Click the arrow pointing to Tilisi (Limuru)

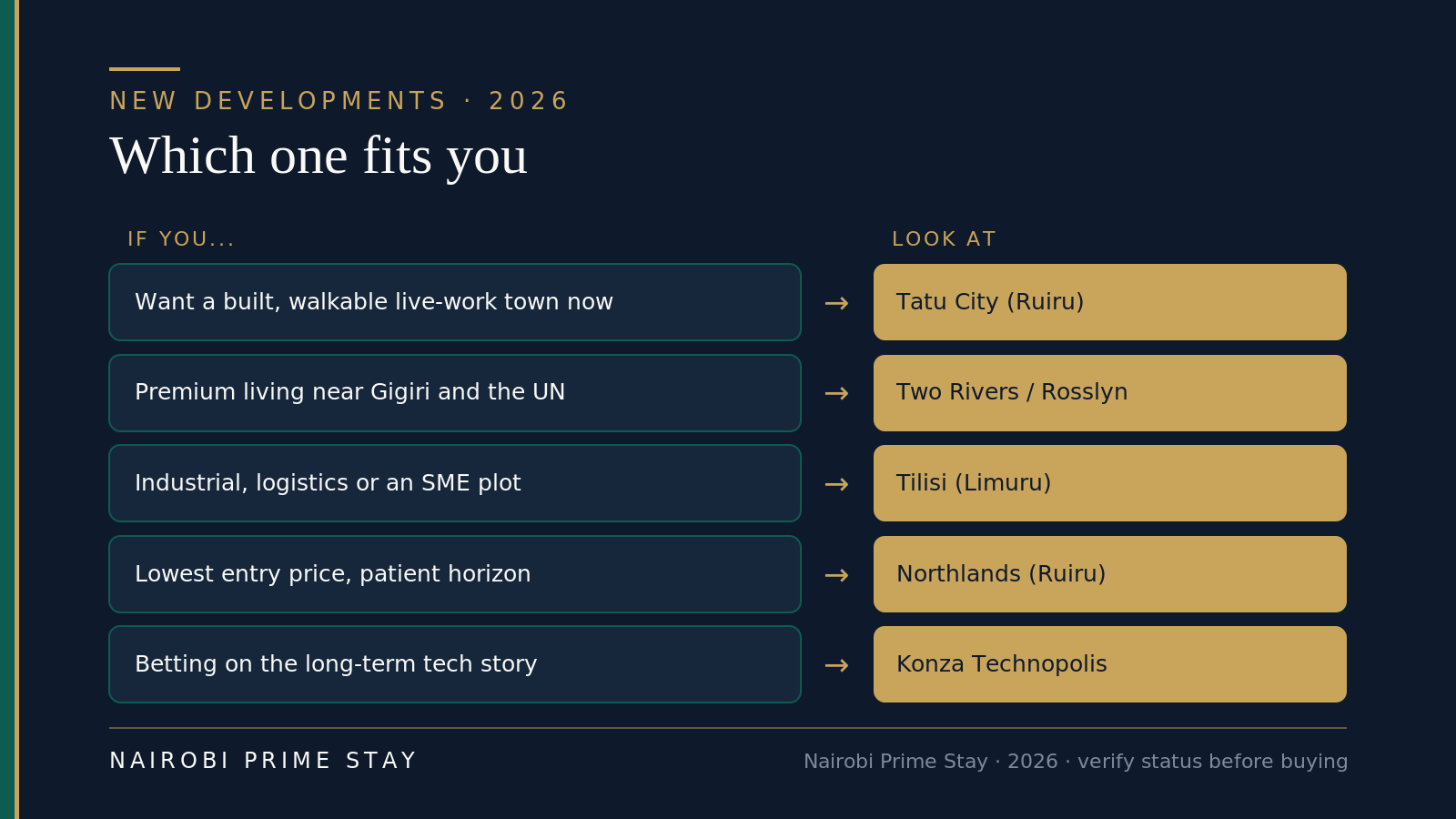pyautogui.click(x=836, y=484)
